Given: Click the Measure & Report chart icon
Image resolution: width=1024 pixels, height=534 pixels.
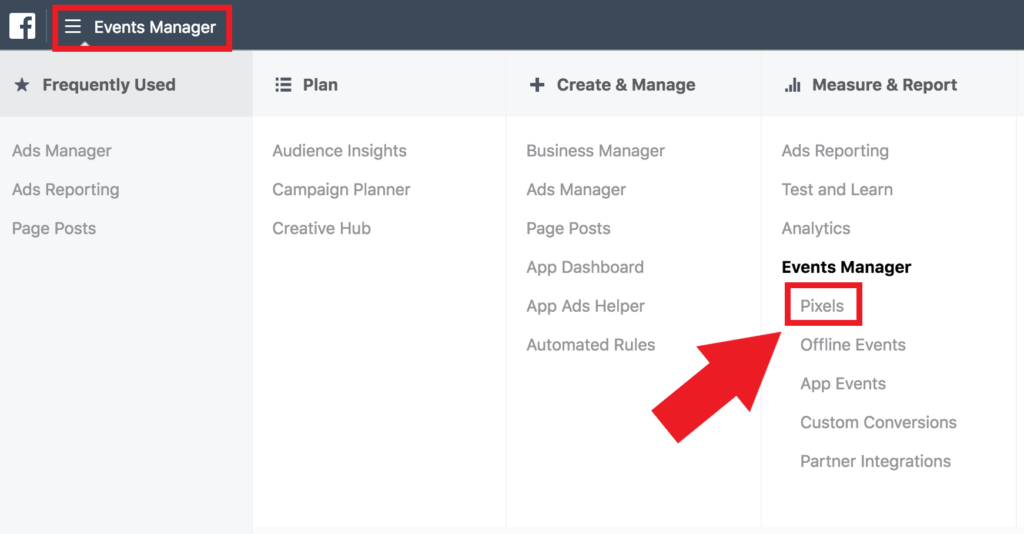Looking at the screenshot, I should click(792, 85).
